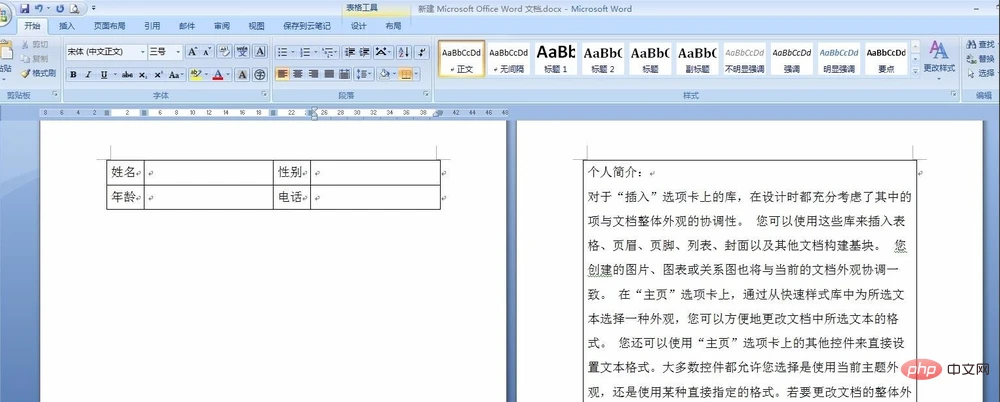The width and height of the screenshot is (1000, 402).
Task: Click the Save icon in quick access toolbar
Action: (x=25, y=9)
